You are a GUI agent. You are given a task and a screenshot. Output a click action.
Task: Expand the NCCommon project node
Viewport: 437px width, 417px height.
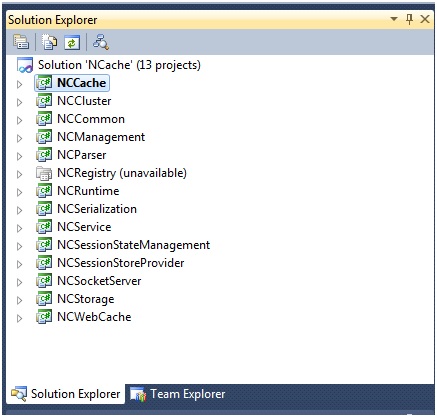pyautogui.click(x=19, y=120)
